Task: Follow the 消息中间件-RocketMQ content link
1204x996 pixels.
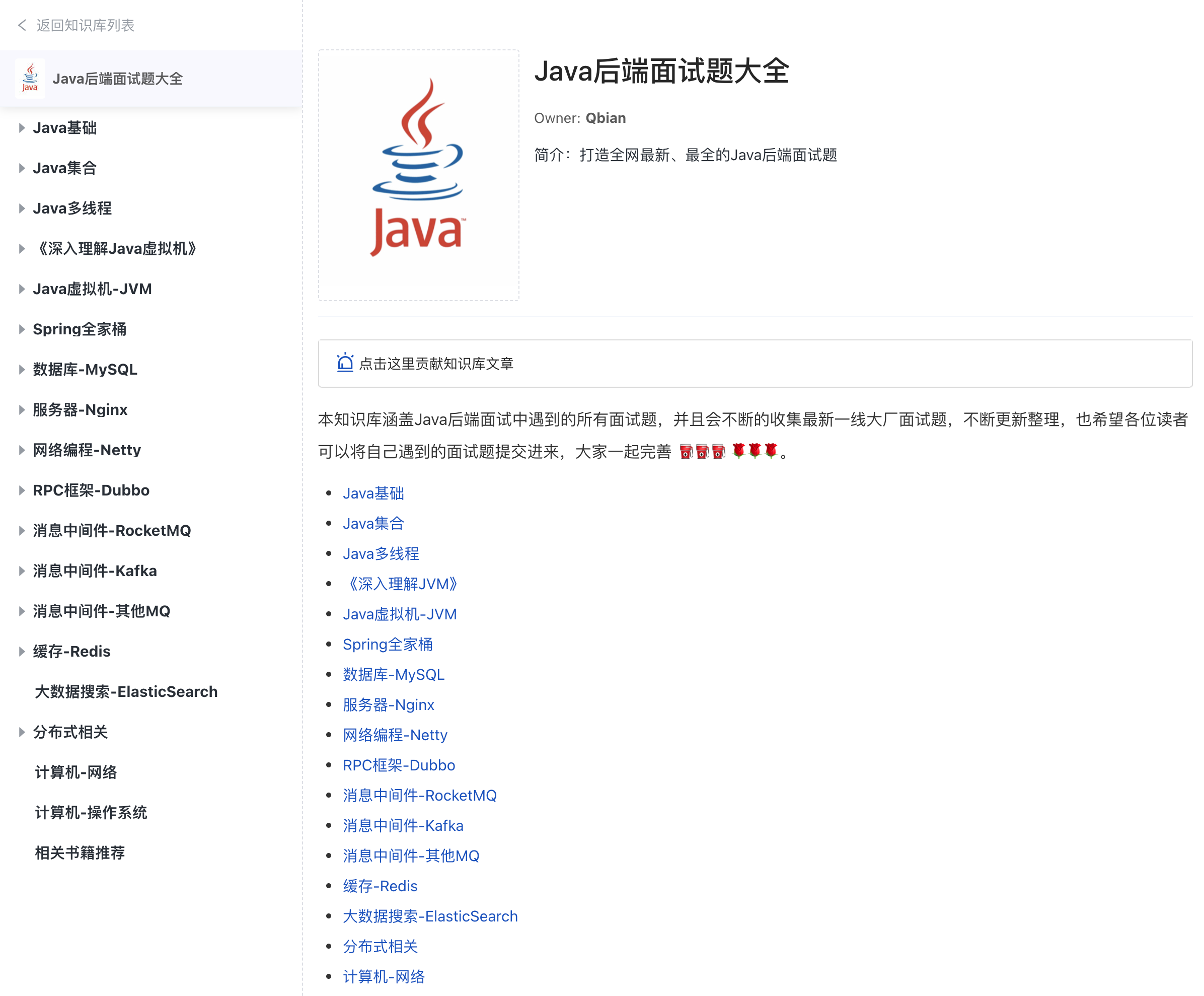Action: pyautogui.click(x=420, y=795)
